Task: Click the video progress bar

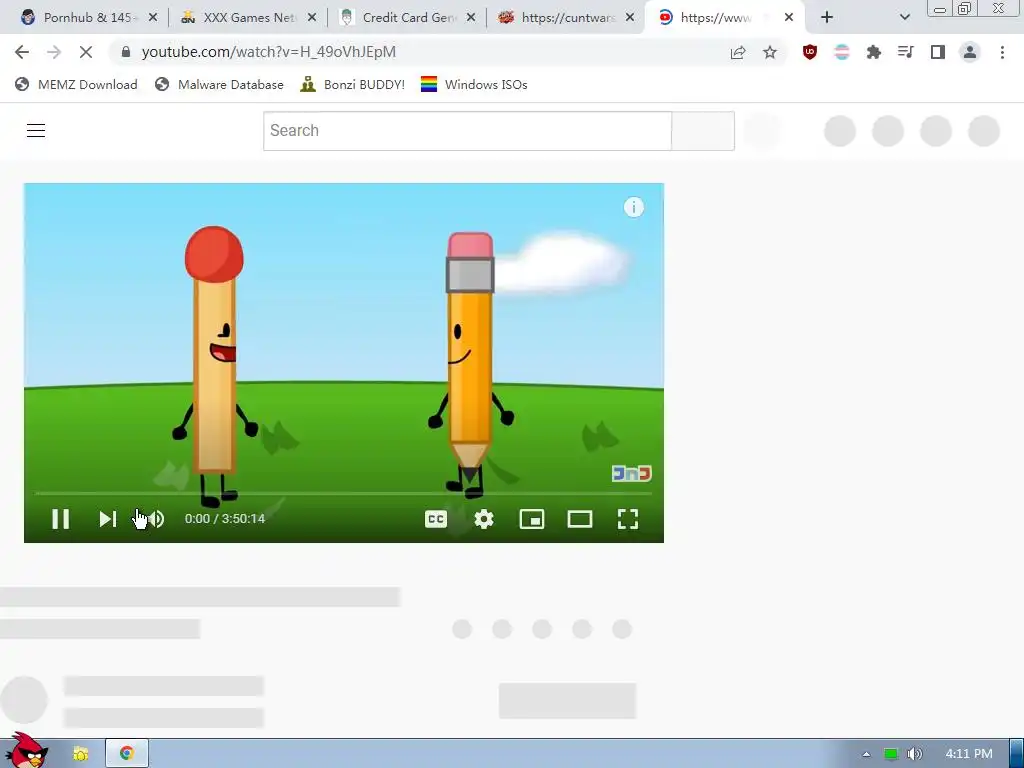Action: 344,494
